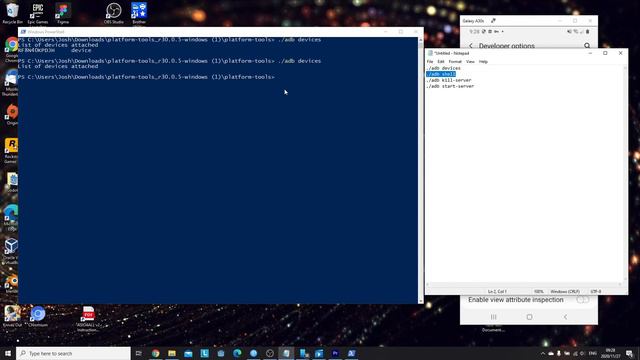Open Notepad View menu
640x360 pixels.
tap(470, 62)
